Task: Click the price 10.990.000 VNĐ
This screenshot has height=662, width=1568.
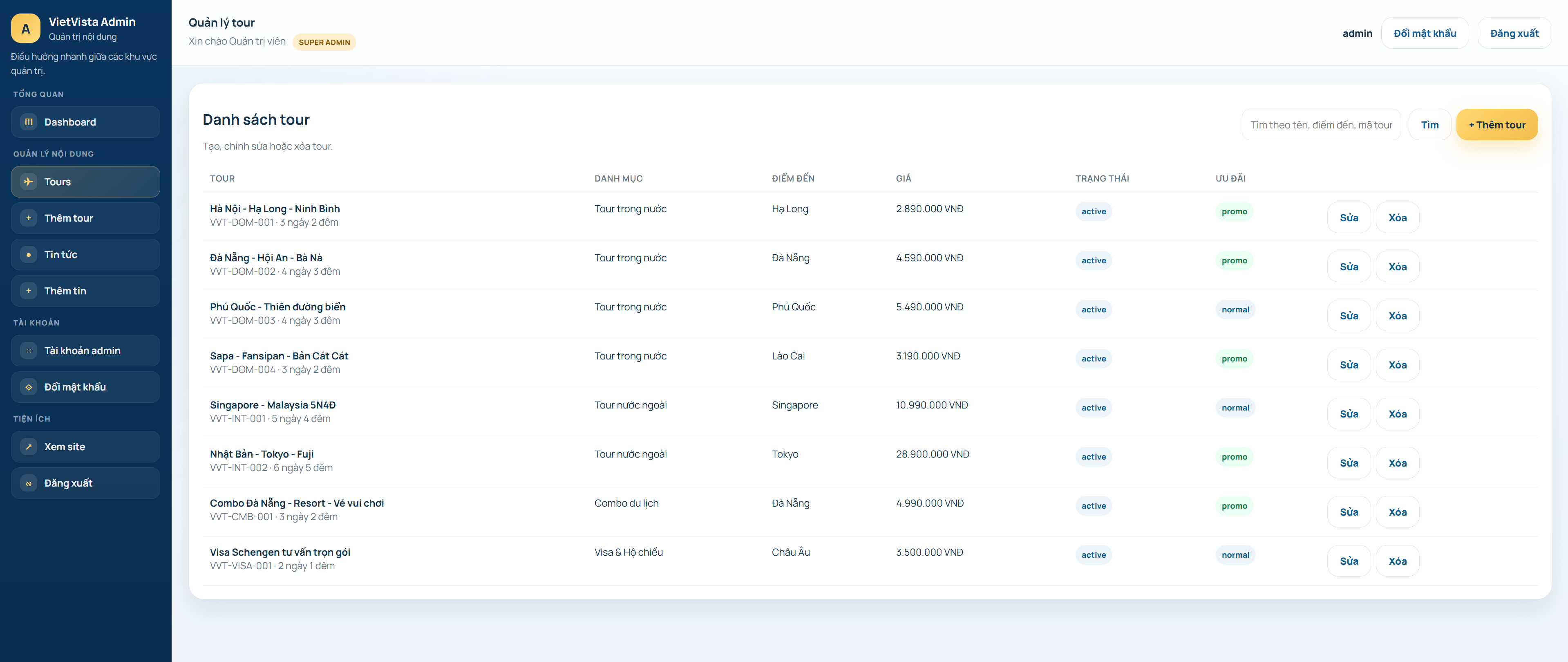Action: pyautogui.click(x=932, y=405)
